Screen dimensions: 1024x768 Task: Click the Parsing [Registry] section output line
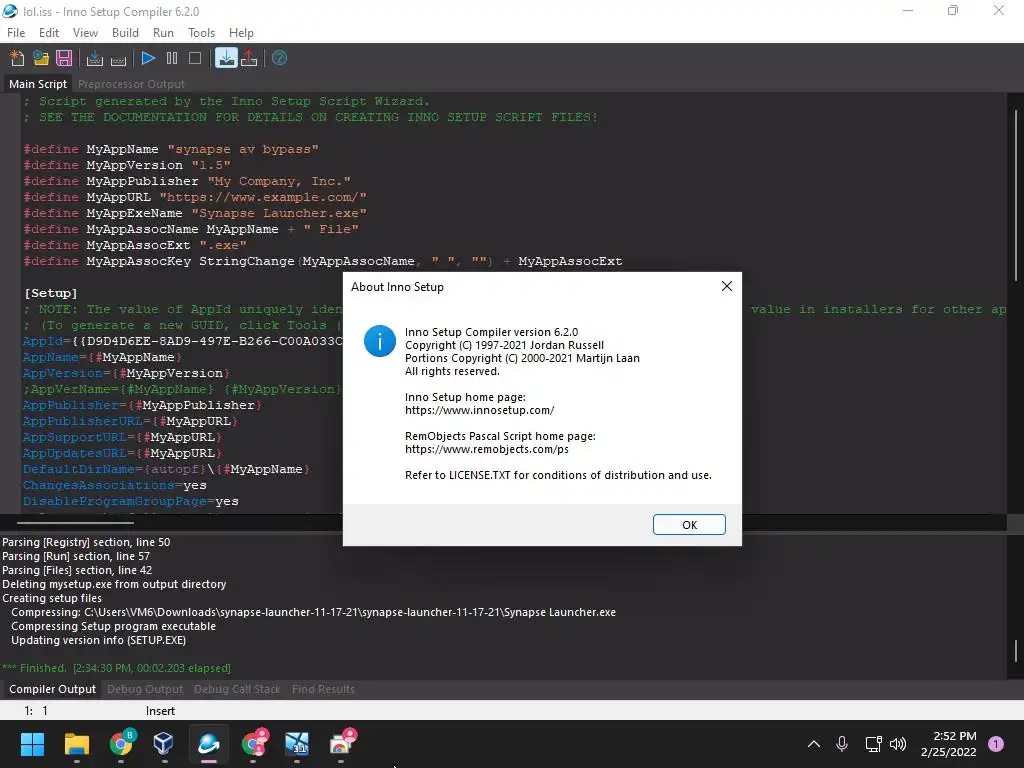point(86,542)
